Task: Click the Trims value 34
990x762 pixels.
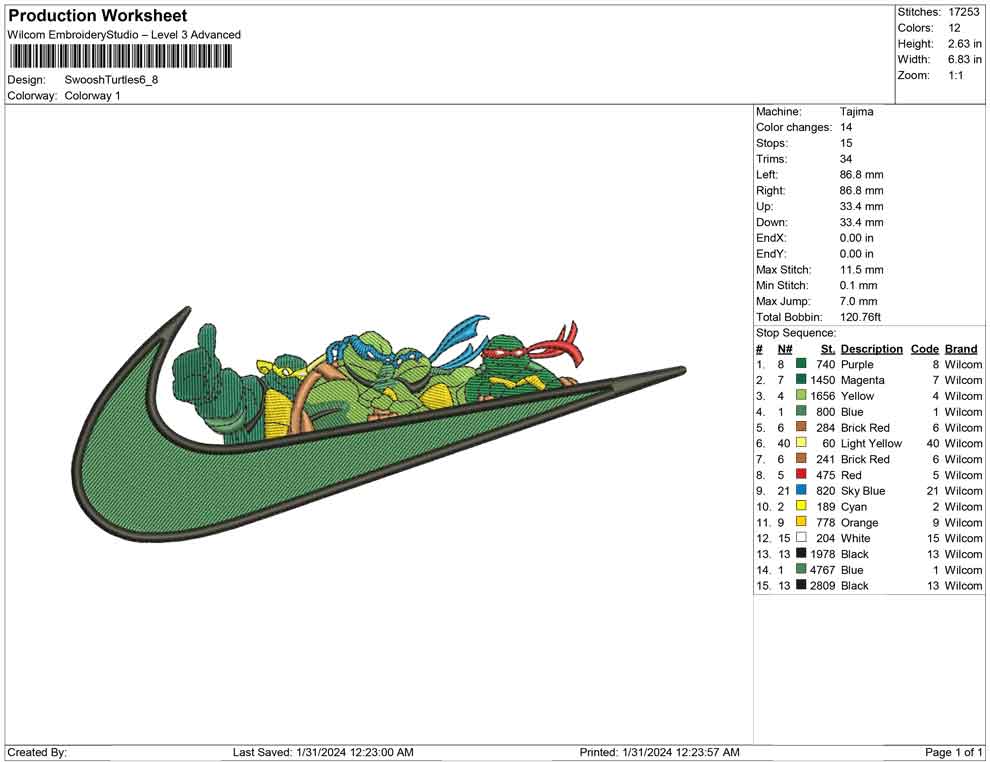Action: coord(846,159)
